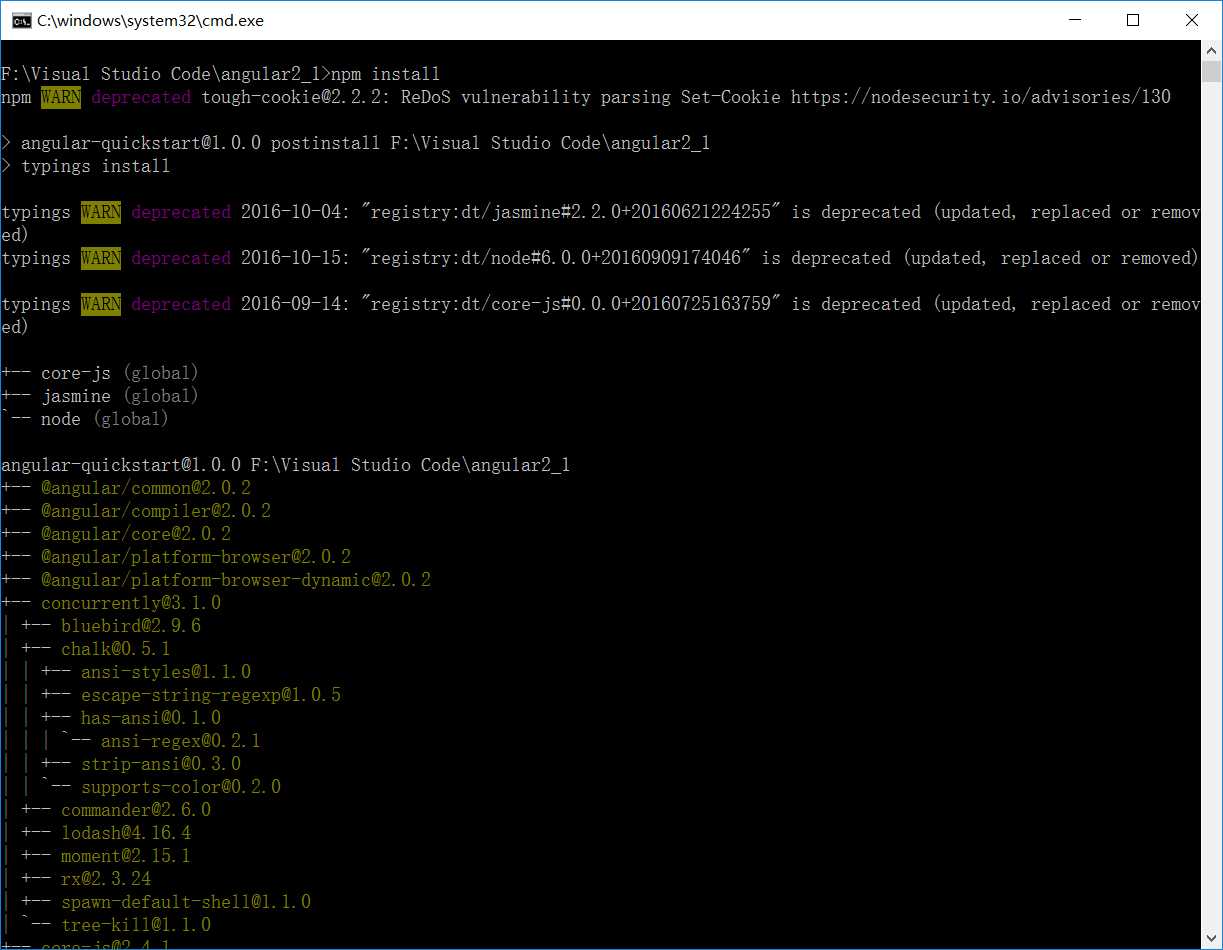The image size is (1223, 950).
Task: Click '@angular/platform-browser-dynamic@2.0.2' entry
Action: click(x=236, y=580)
